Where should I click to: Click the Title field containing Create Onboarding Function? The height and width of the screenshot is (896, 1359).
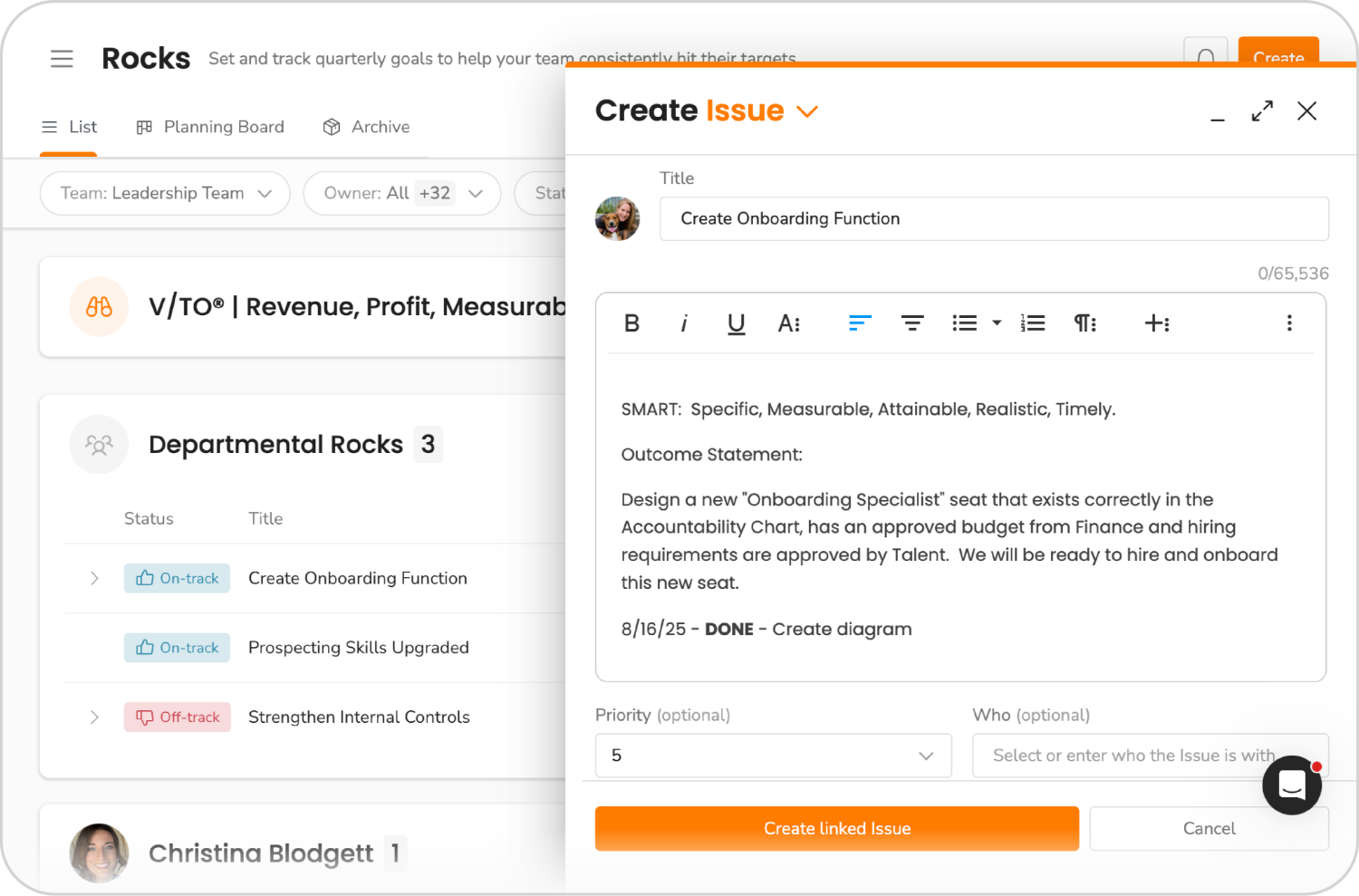pos(994,218)
